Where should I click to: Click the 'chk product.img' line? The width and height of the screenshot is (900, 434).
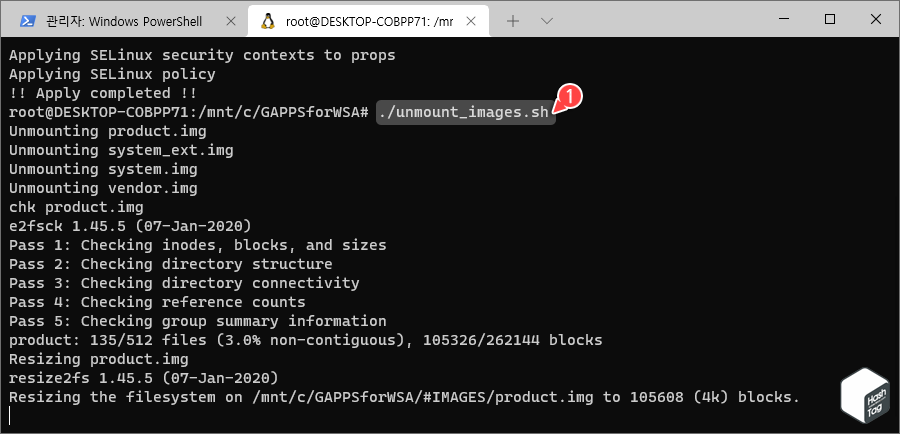(x=76, y=207)
